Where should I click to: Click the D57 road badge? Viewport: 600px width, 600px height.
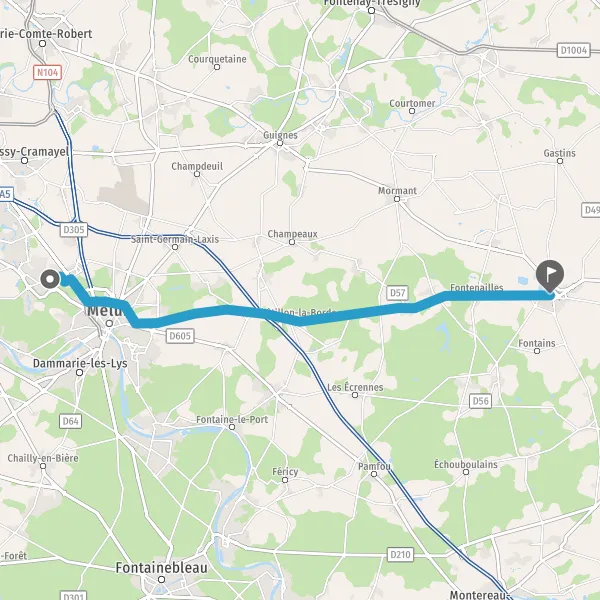(397, 293)
